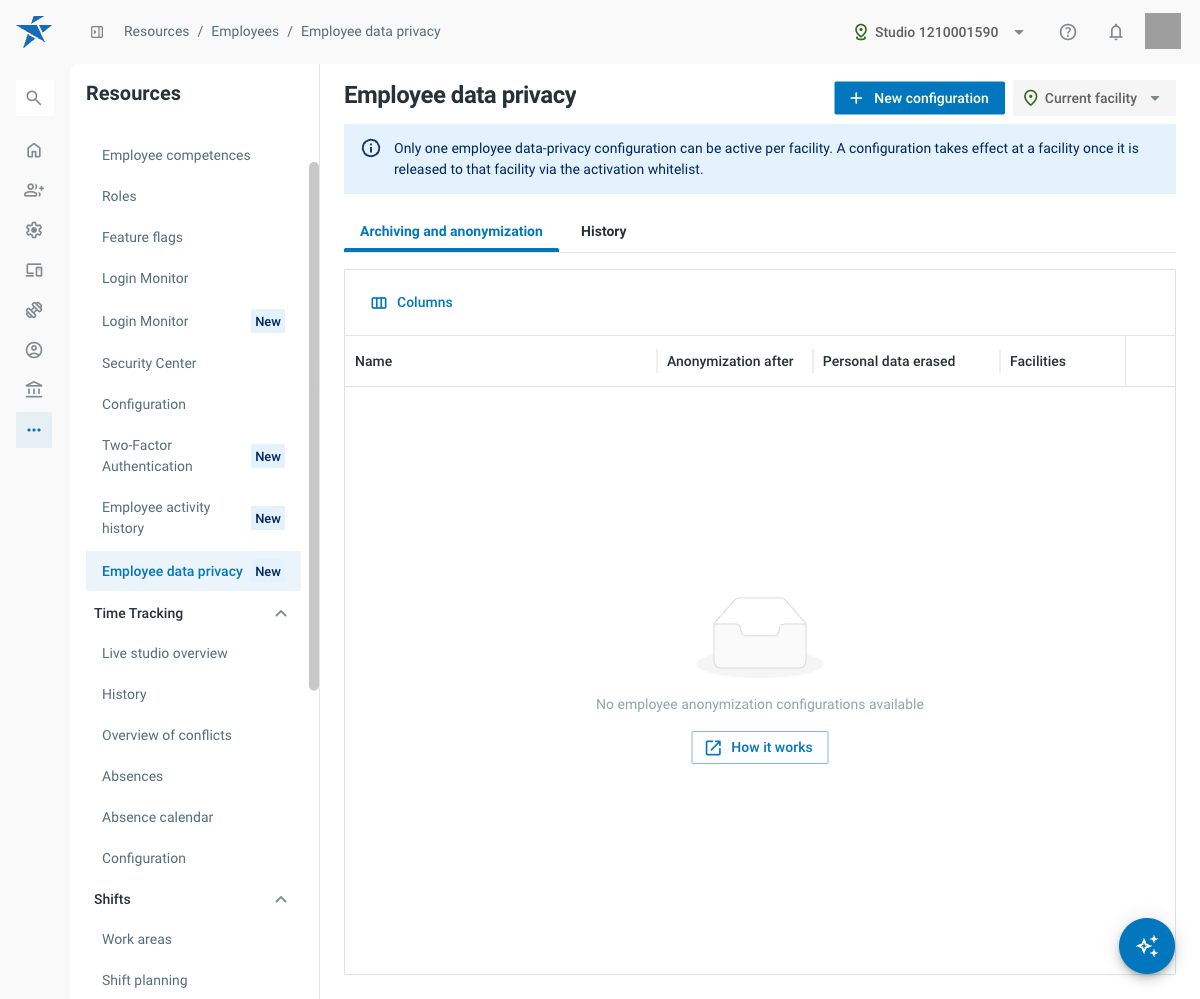Select Employee data privacy sidebar item
Viewport: 1200px width, 999px height.
tap(193, 571)
